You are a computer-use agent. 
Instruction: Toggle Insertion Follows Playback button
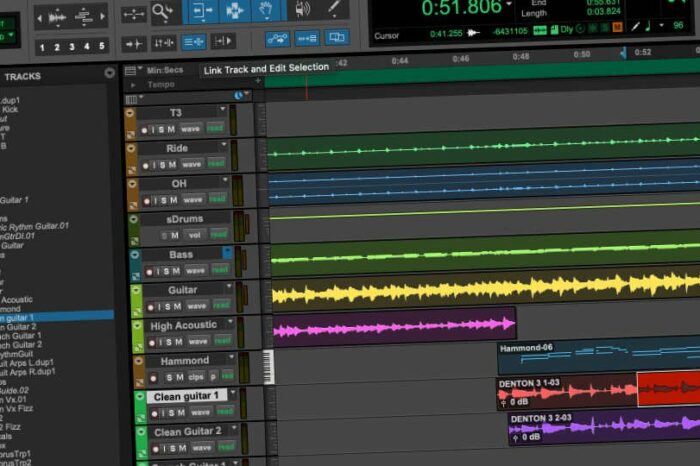pyautogui.click(x=223, y=41)
